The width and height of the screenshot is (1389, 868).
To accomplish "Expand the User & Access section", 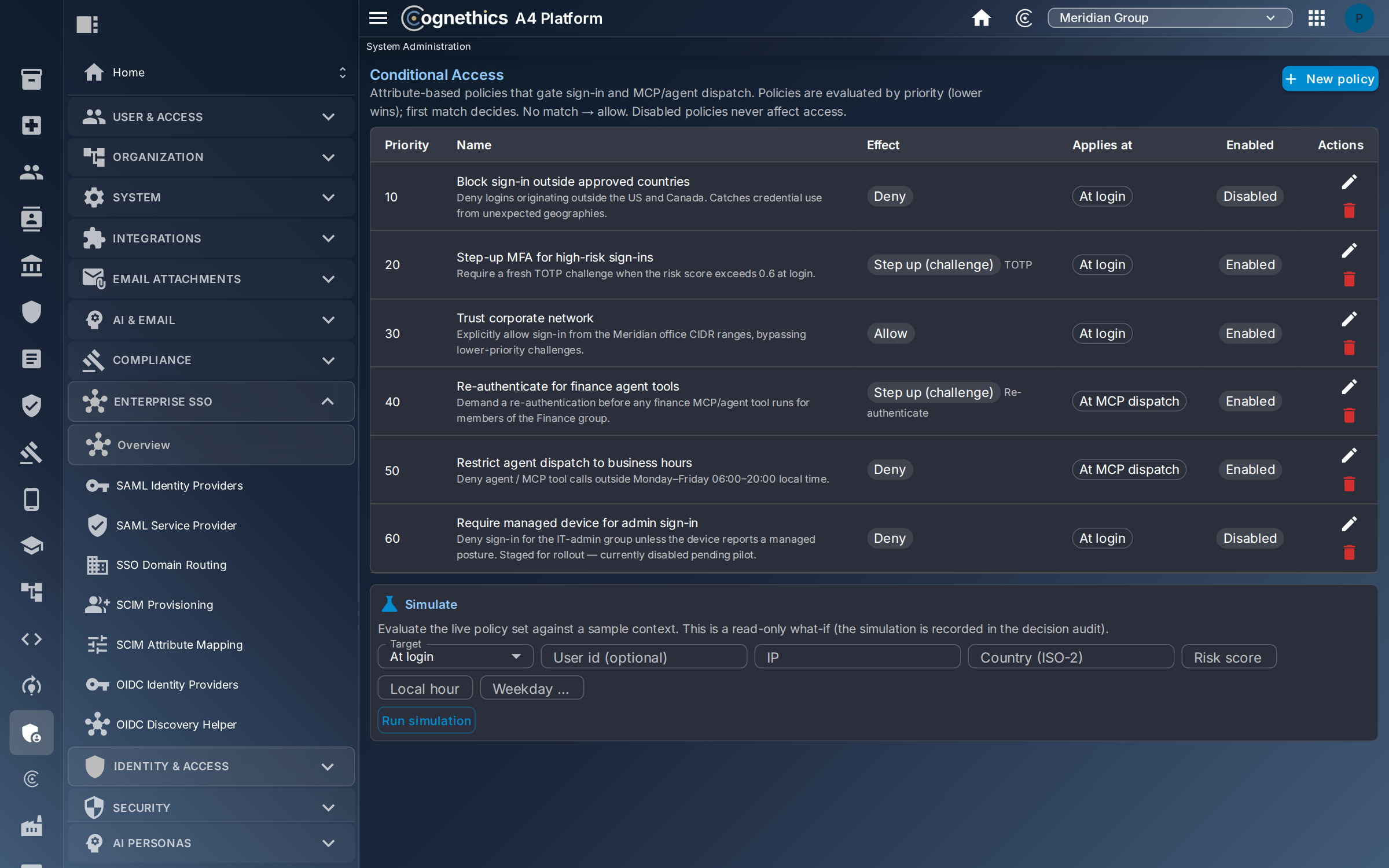I will click(x=211, y=117).
